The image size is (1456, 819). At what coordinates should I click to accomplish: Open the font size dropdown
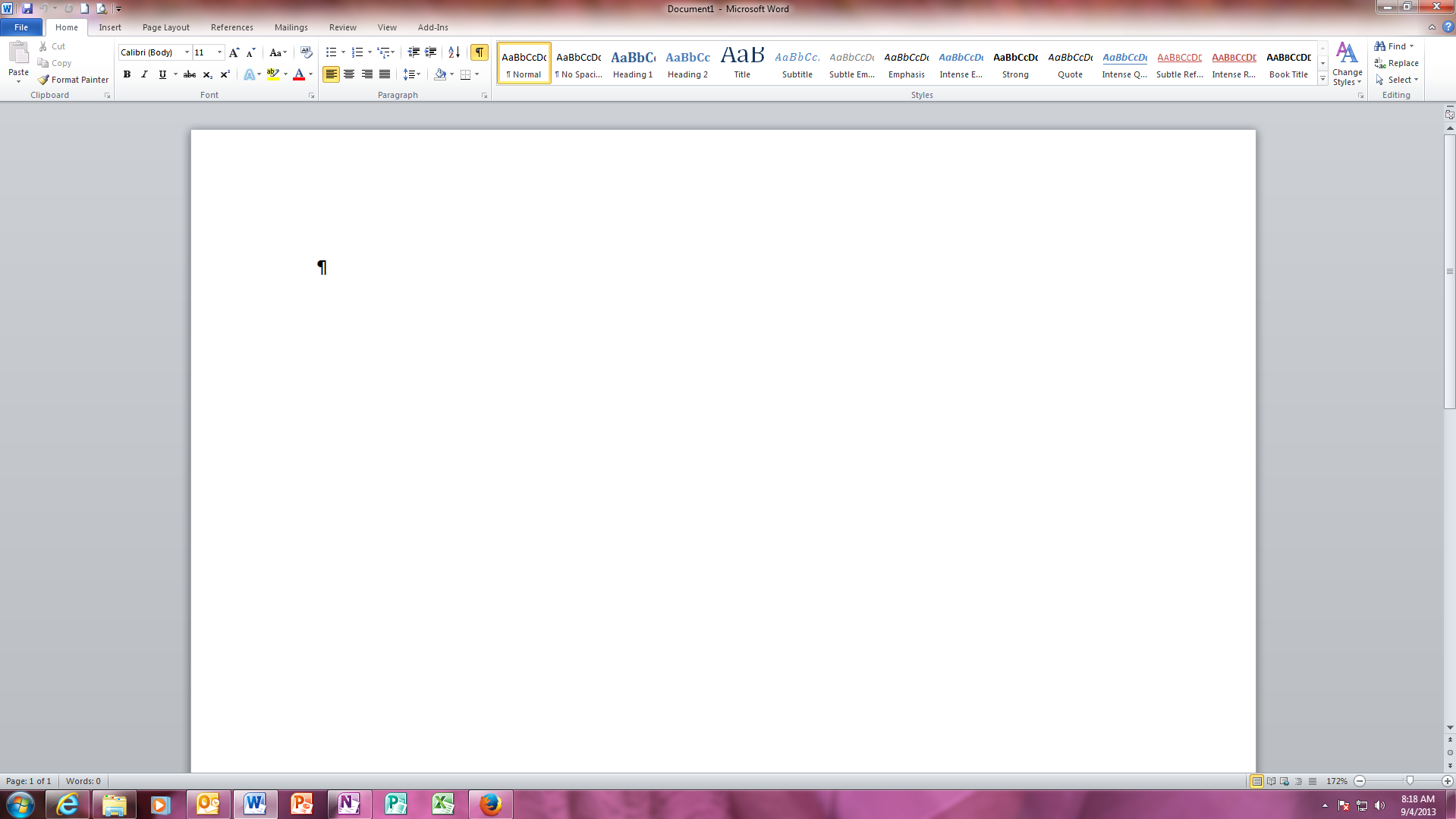coord(220,52)
